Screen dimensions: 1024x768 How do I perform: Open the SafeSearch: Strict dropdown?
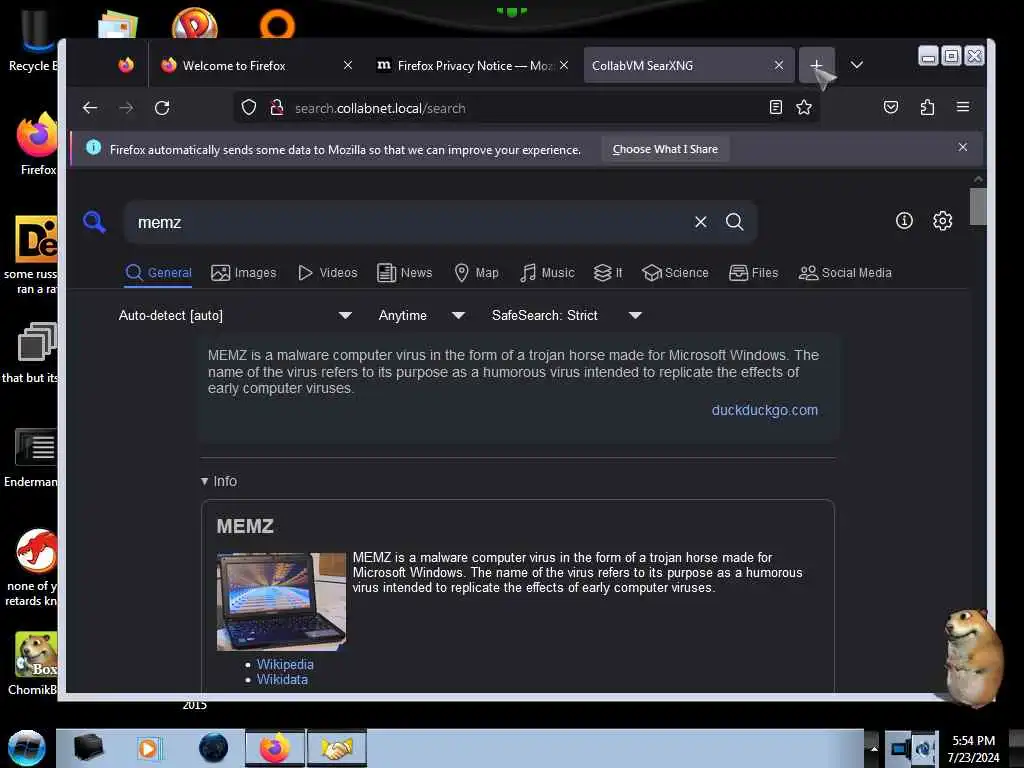tap(566, 315)
